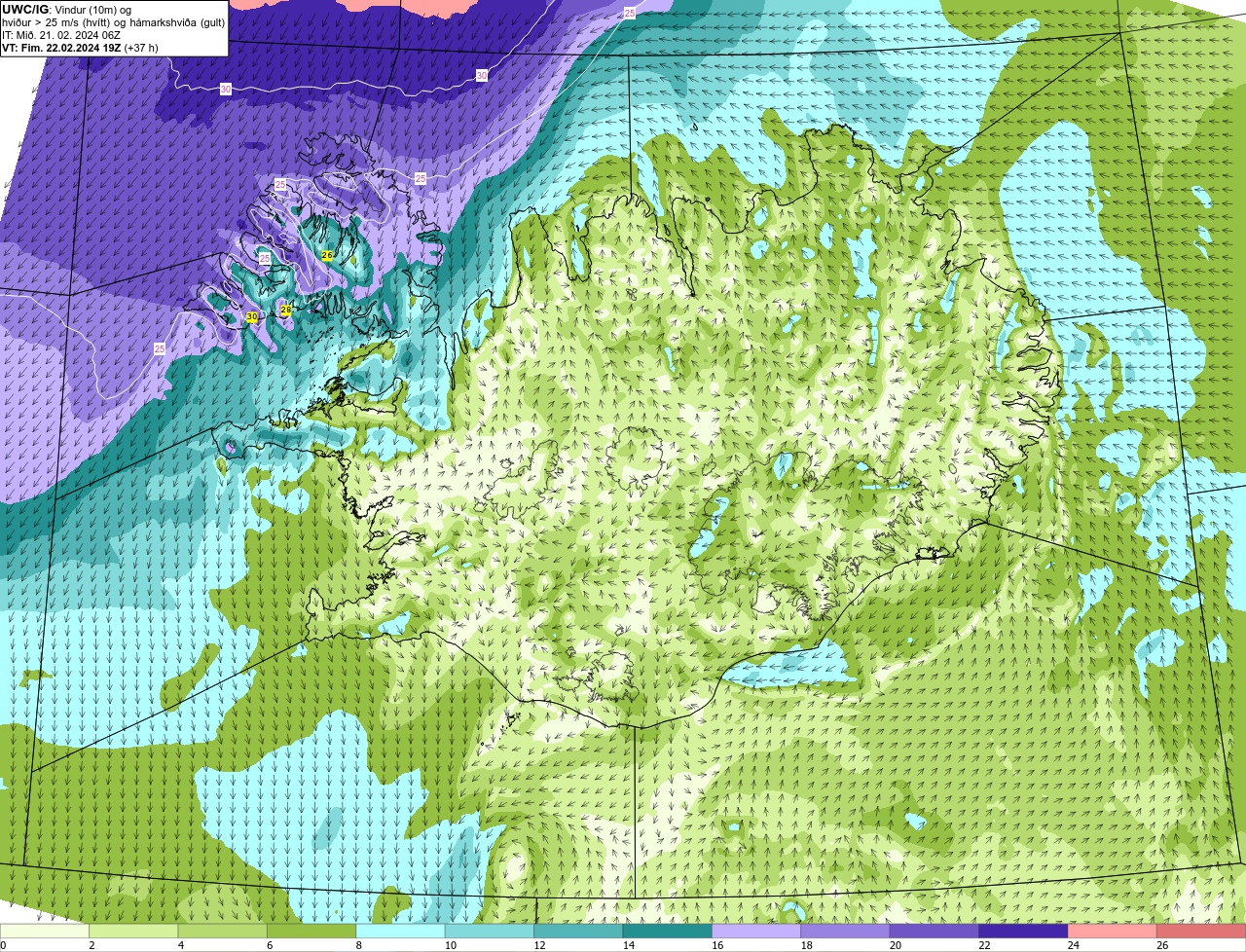Click the legend scale number 24
Image resolution: width=1246 pixels, height=952 pixels.
[x=1074, y=945]
